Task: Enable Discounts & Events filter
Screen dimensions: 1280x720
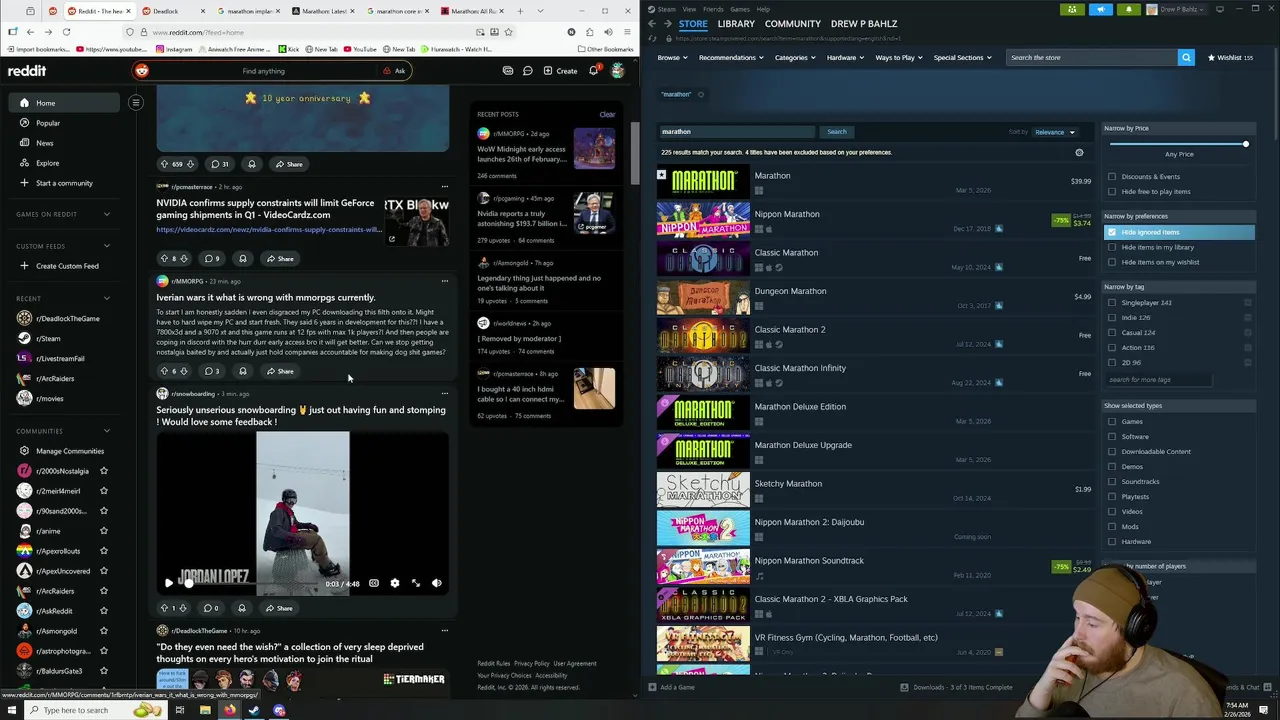Action: (1112, 176)
